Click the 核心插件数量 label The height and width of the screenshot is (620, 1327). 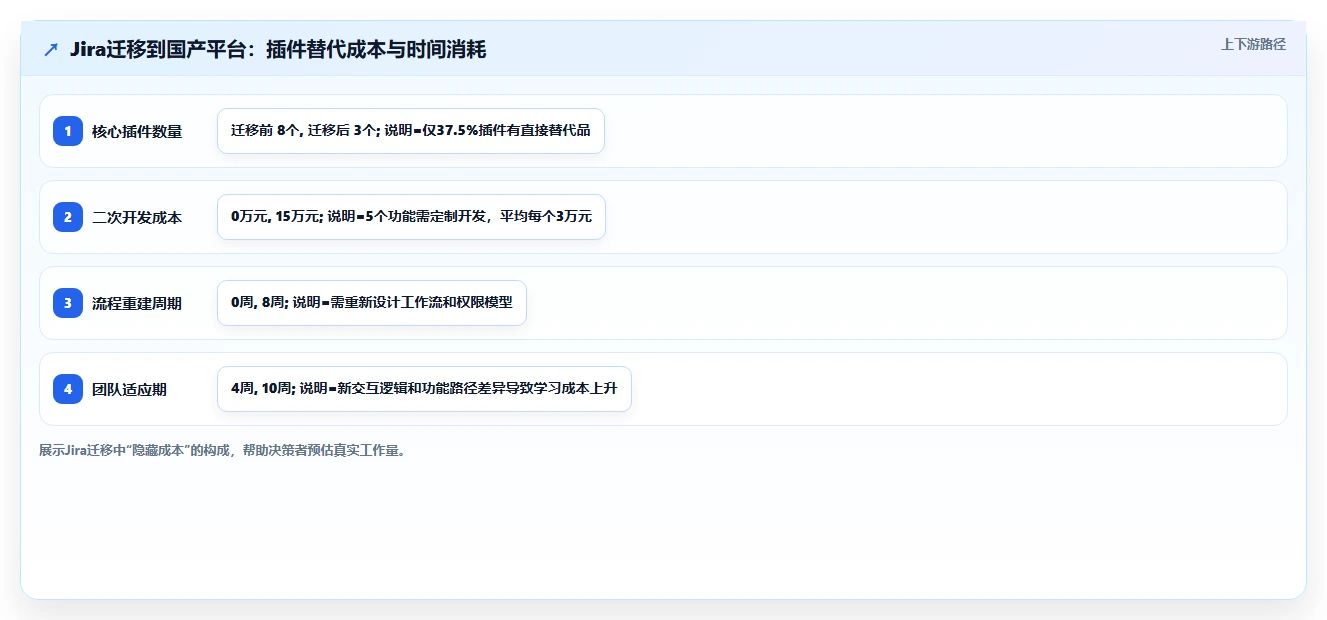point(137,131)
